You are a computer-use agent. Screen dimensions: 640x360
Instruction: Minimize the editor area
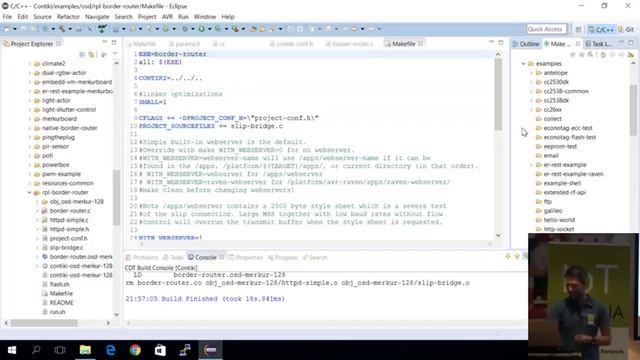[491, 42]
